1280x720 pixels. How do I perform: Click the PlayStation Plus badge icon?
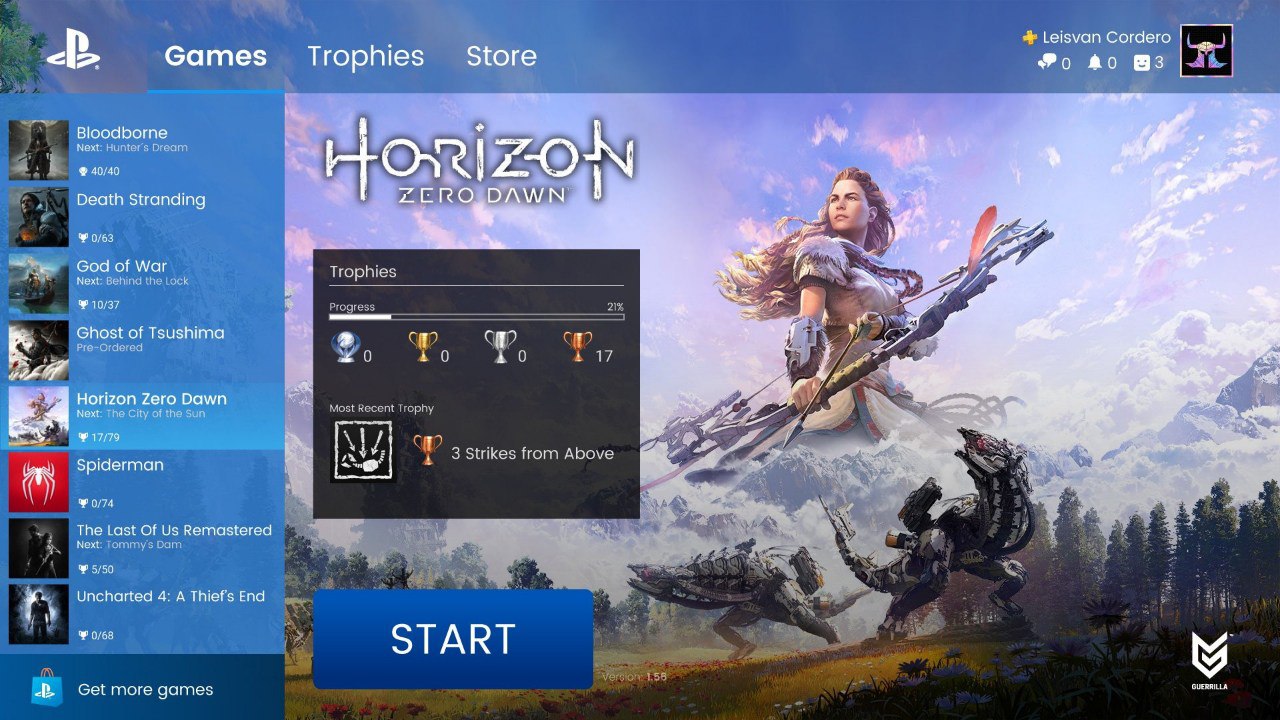pyautogui.click(x=1029, y=37)
